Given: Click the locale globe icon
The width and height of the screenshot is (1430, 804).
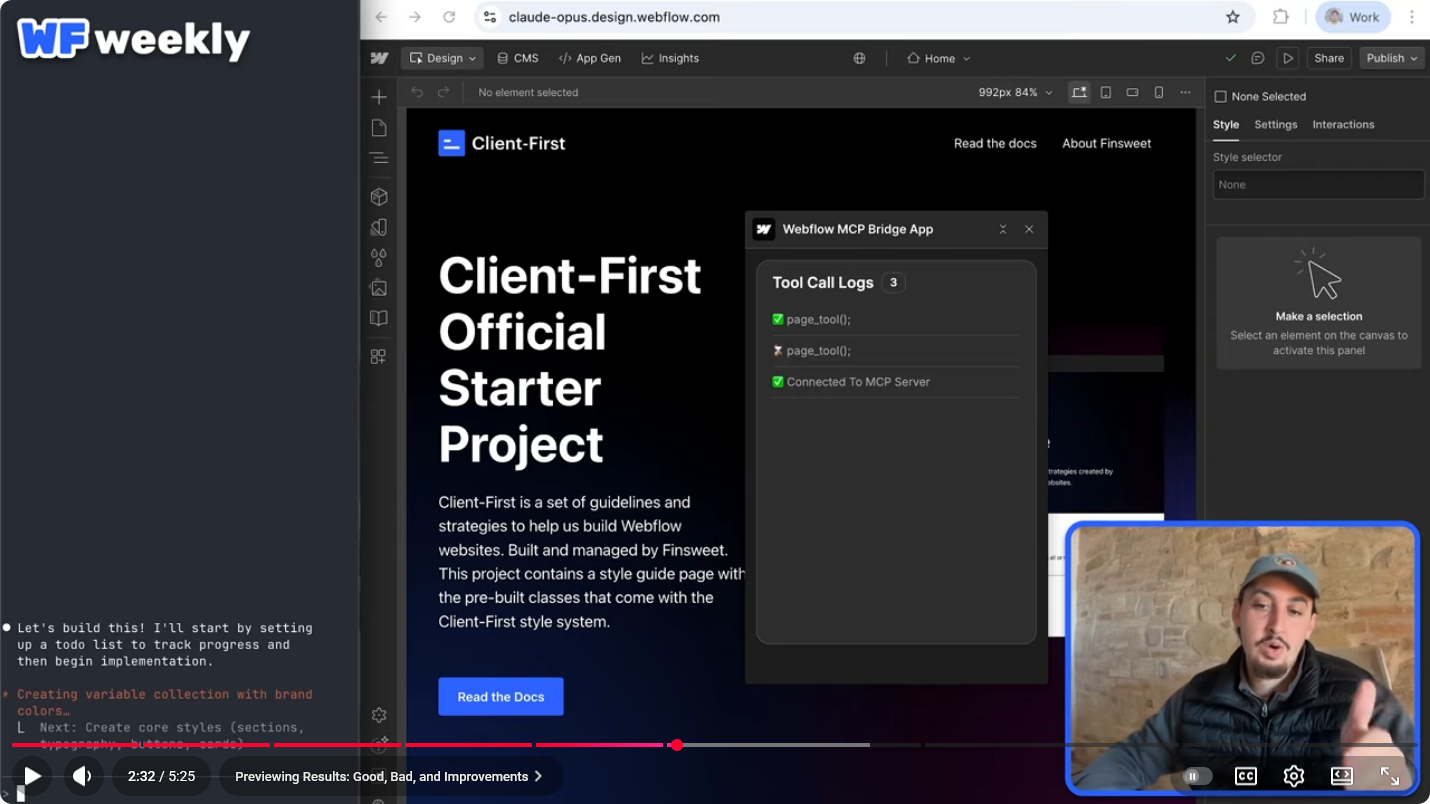Looking at the screenshot, I should click(859, 58).
